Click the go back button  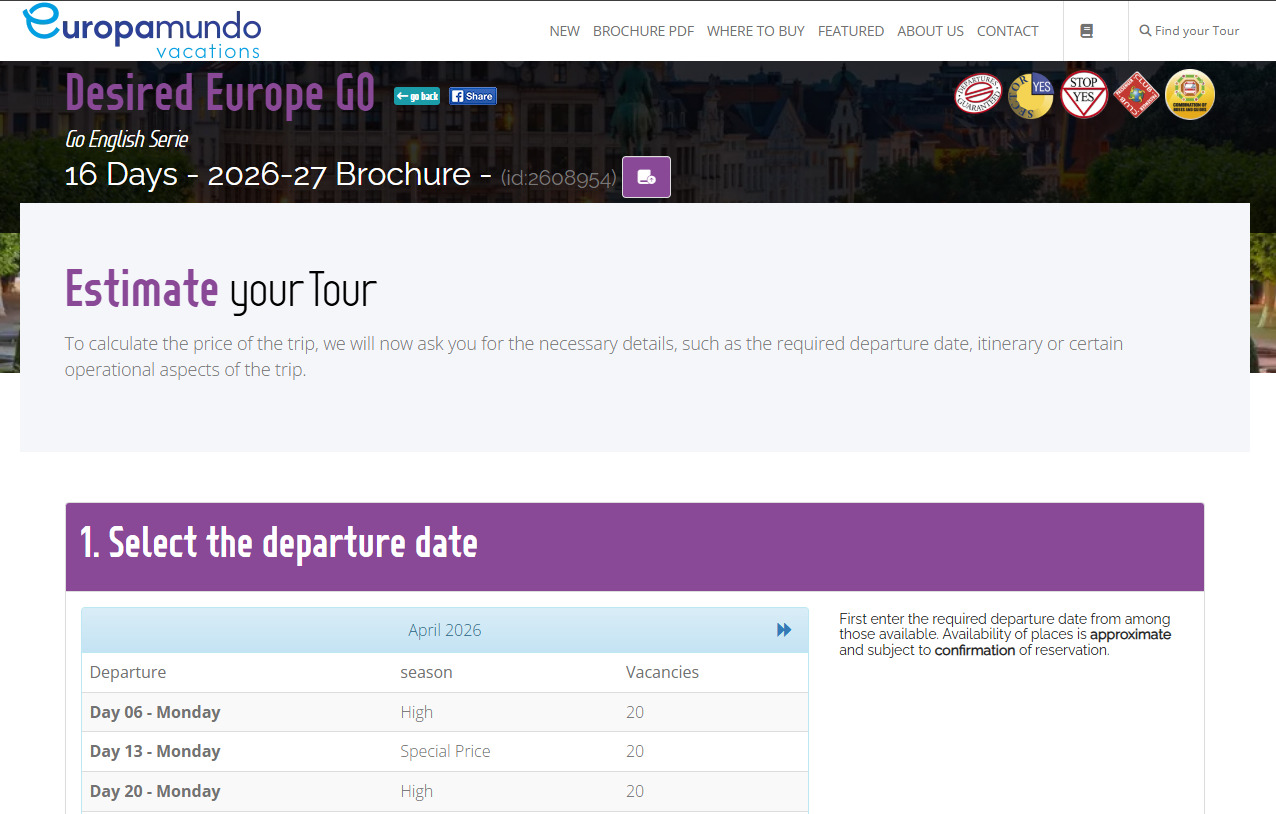(416, 95)
